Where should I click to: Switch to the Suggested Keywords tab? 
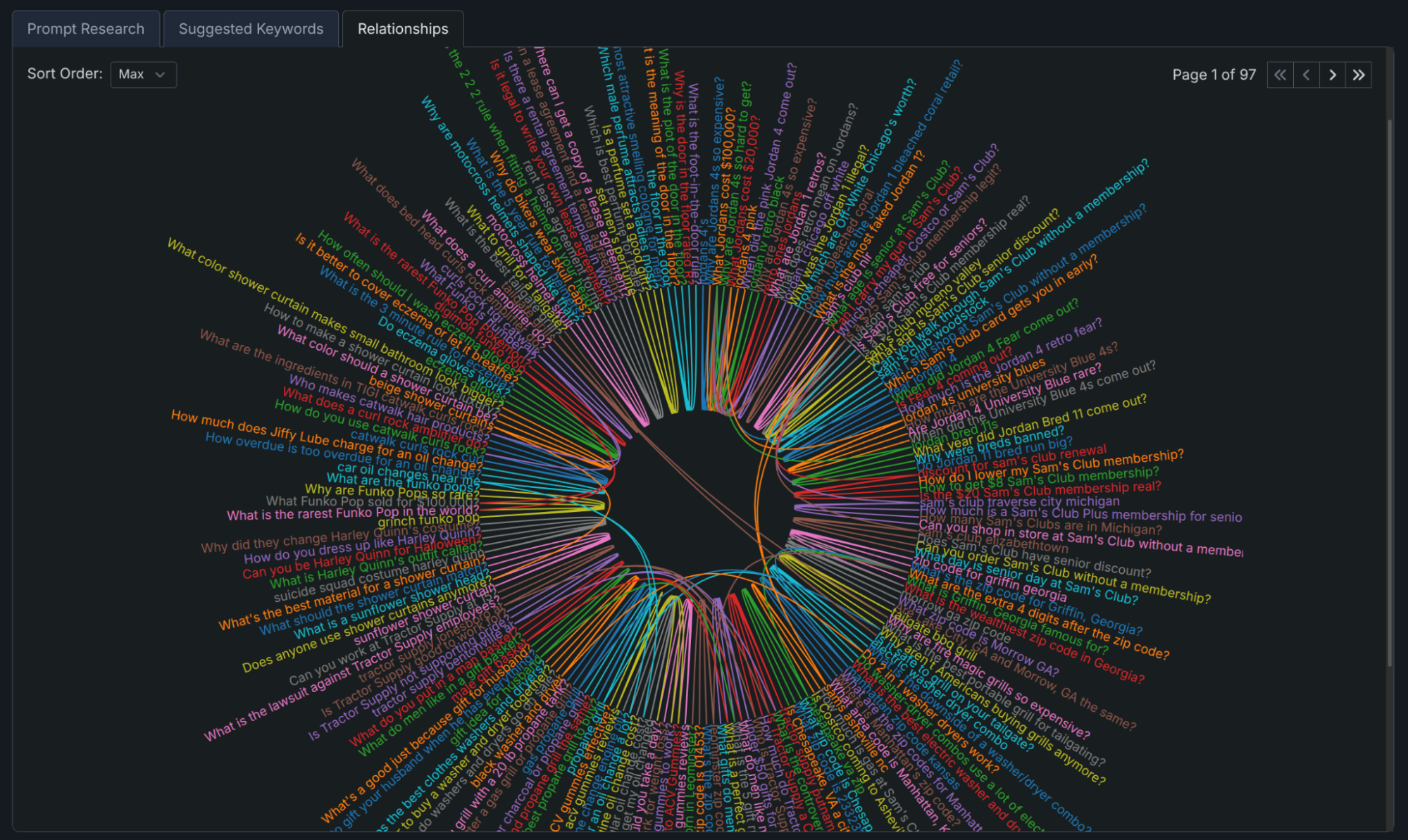click(x=251, y=29)
